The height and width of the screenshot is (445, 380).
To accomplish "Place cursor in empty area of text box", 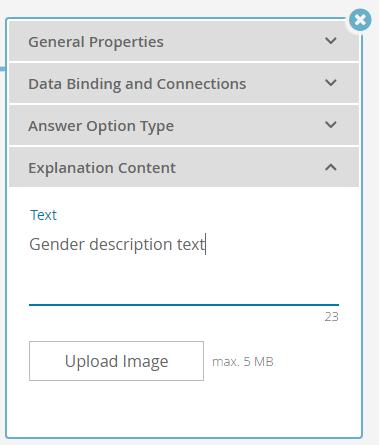I will (x=184, y=280).
